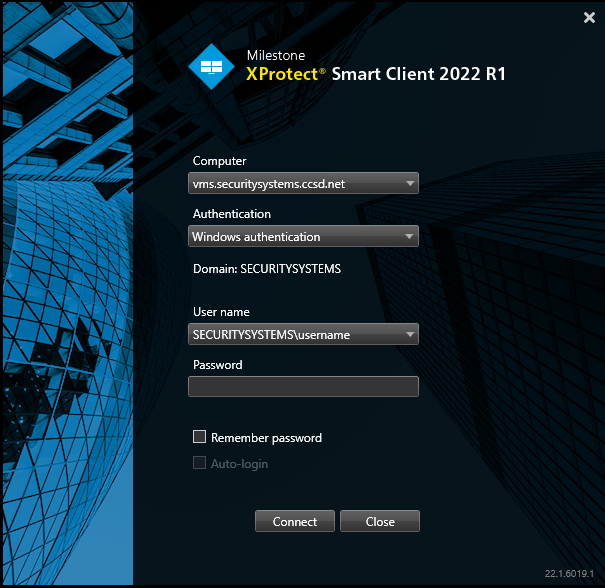Click the Auto-login label

[239, 464]
